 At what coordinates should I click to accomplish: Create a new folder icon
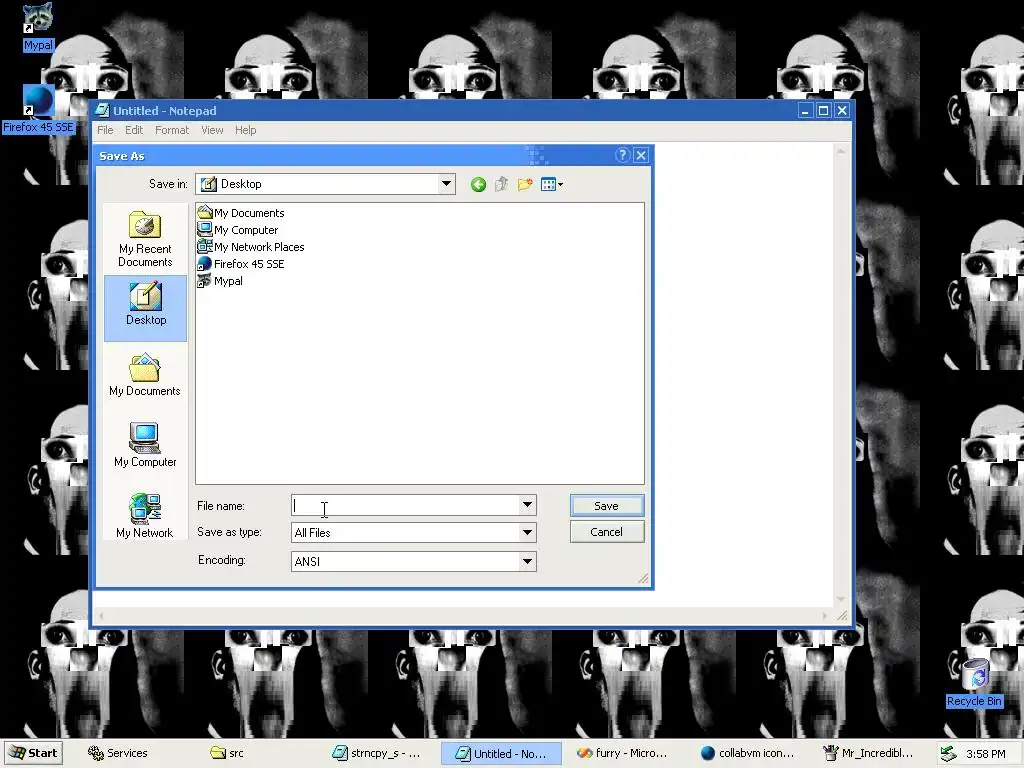(x=524, y=185)
